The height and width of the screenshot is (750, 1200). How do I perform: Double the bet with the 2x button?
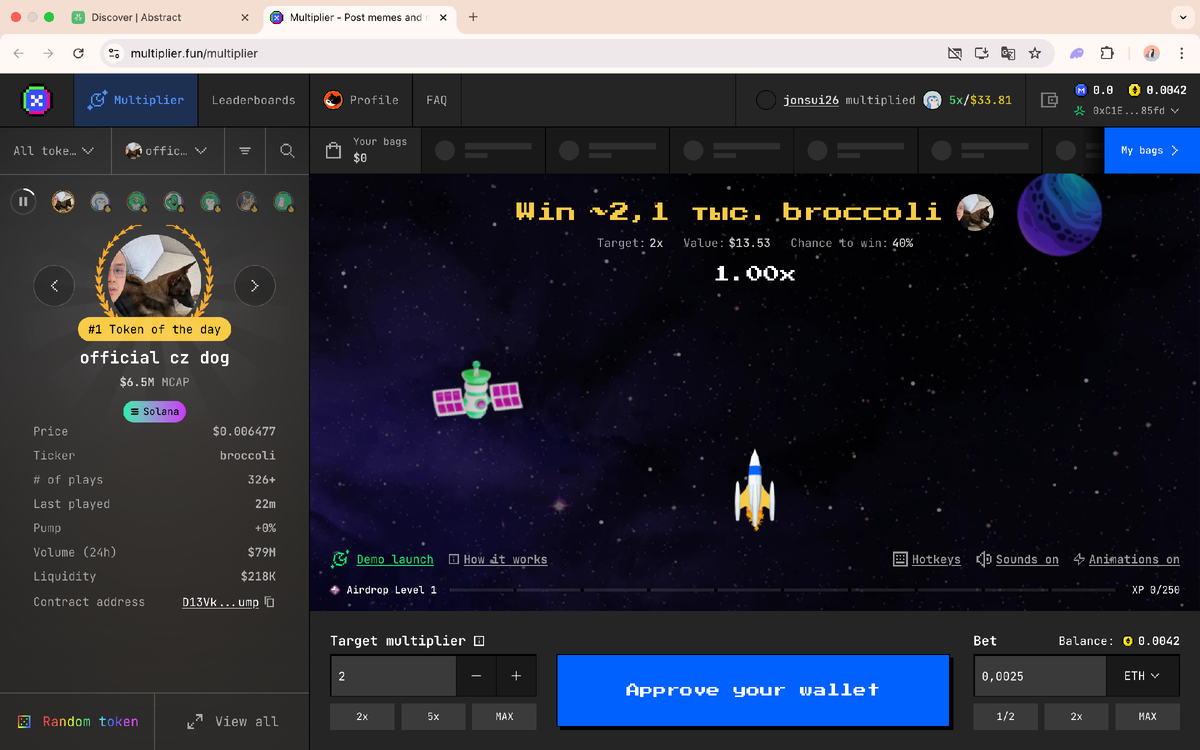(x=1076, y=716)
